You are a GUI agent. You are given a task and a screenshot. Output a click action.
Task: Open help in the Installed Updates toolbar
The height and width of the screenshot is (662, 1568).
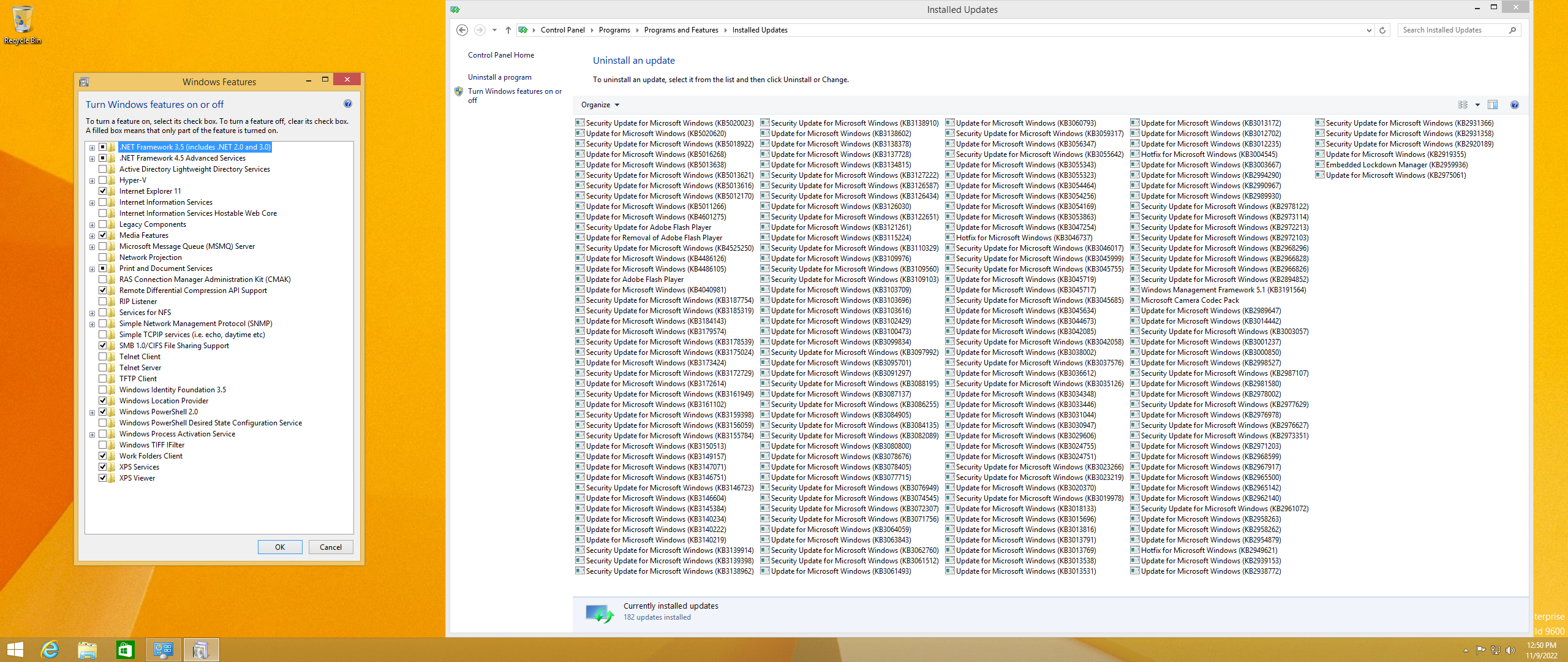[1515, 105]
